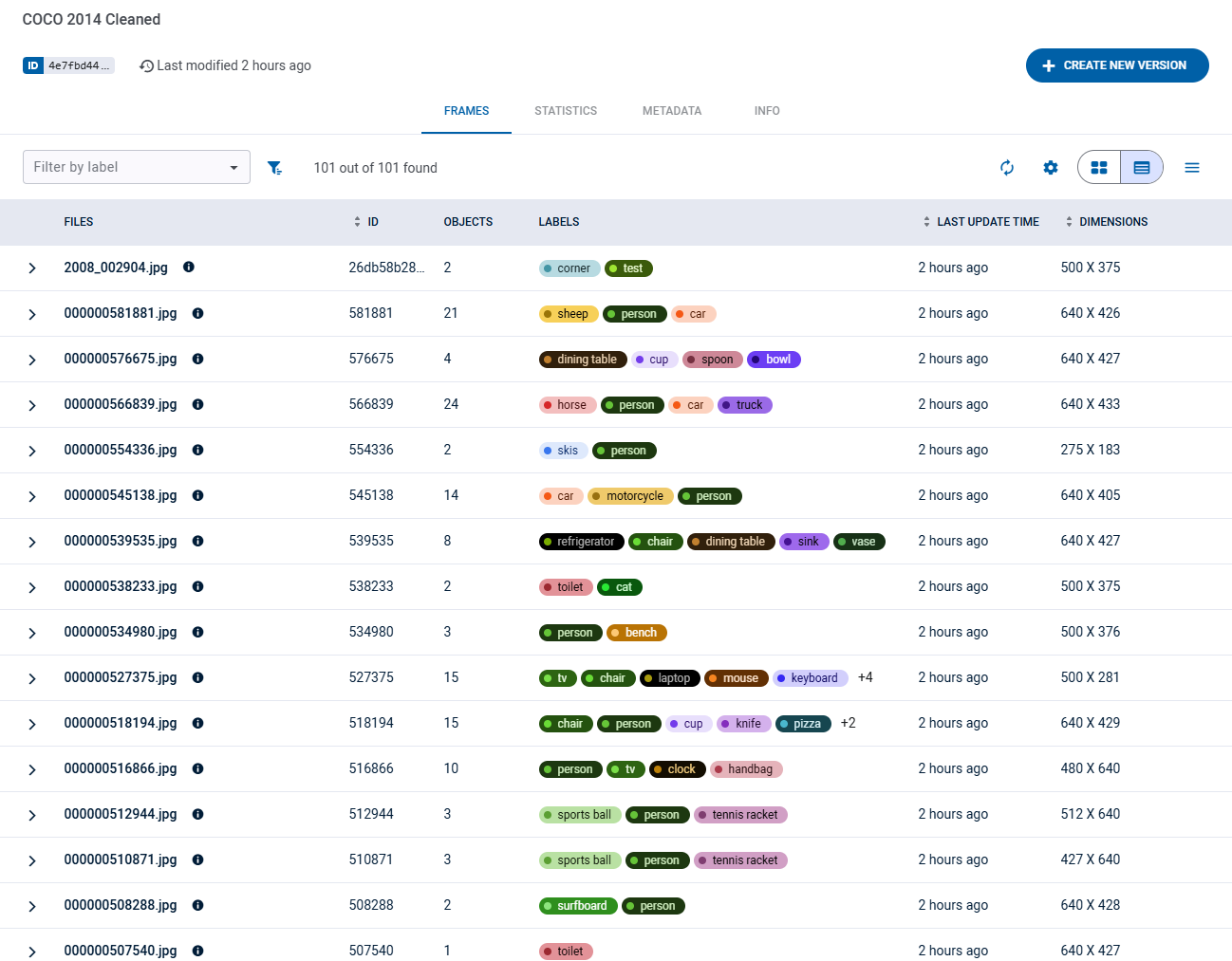Click the info icon beside 000000507540.jpg

pos(197,951)
